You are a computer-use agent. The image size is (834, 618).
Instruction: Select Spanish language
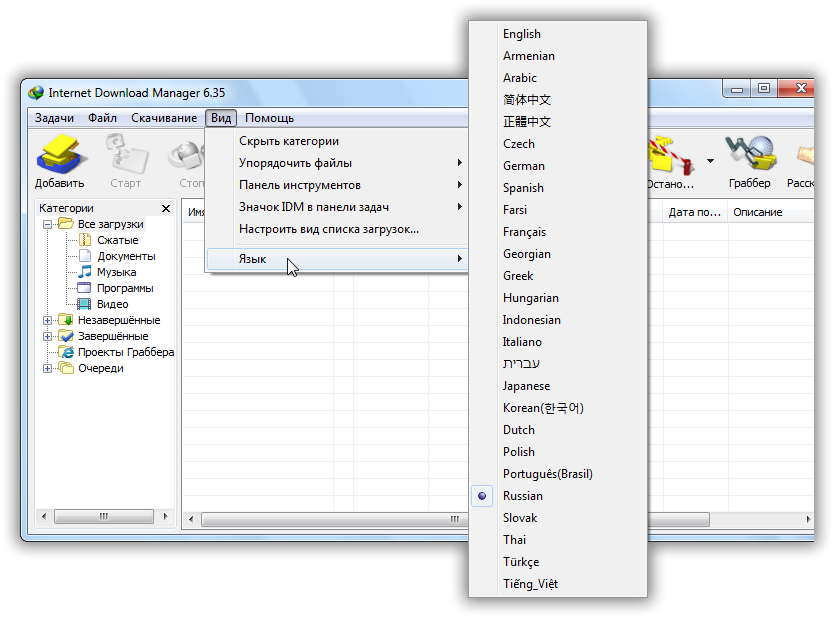pyautogui.click(x=558, y=188)
